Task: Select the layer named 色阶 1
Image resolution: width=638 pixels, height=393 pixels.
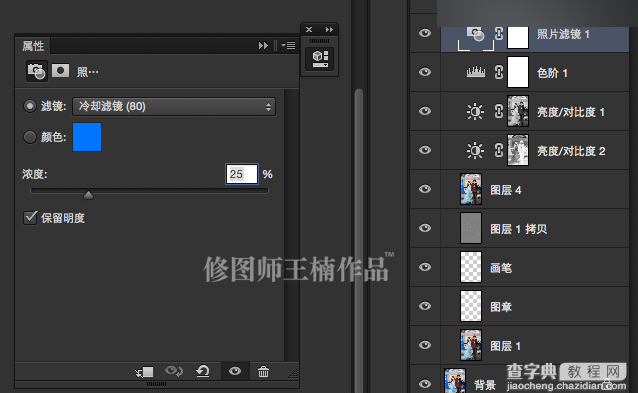Action: pyautogui.click(x=552, y=73)
